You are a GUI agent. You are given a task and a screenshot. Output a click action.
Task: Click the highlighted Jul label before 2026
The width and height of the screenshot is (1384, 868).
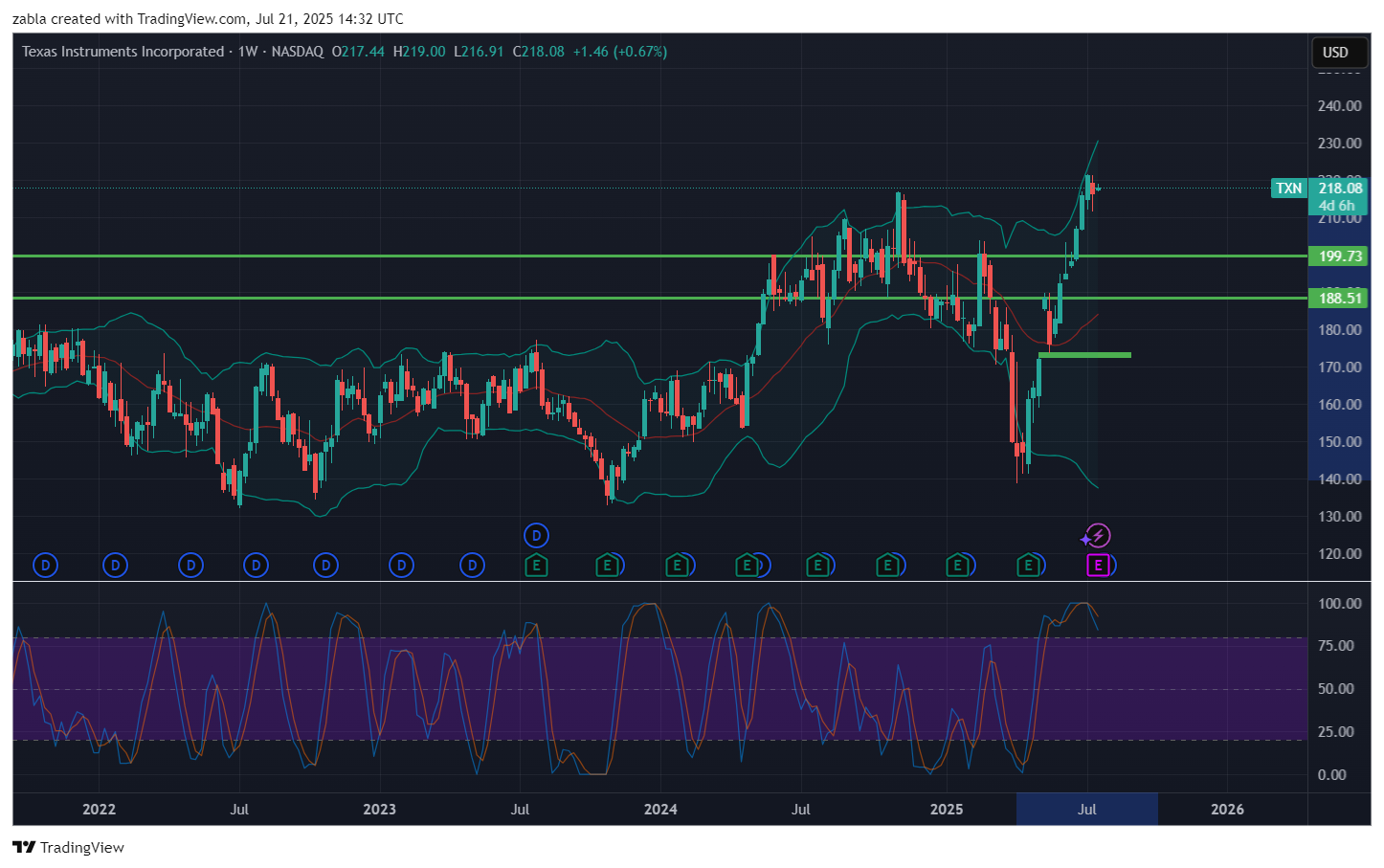coord(1087,810)
